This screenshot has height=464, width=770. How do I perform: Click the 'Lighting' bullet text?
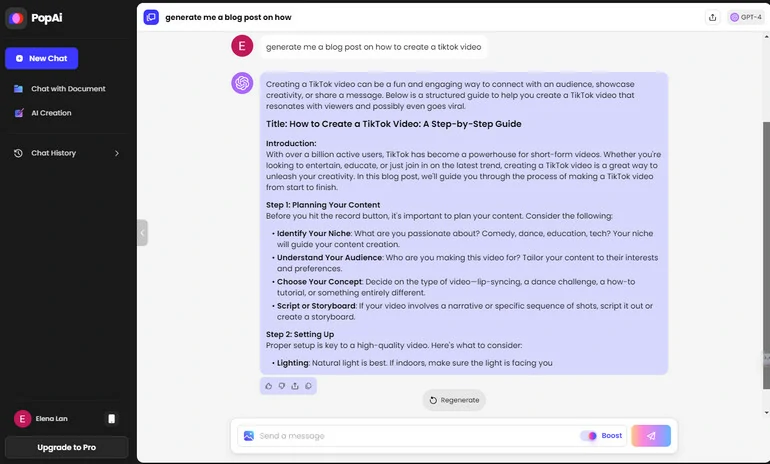(x=293, y=363)
